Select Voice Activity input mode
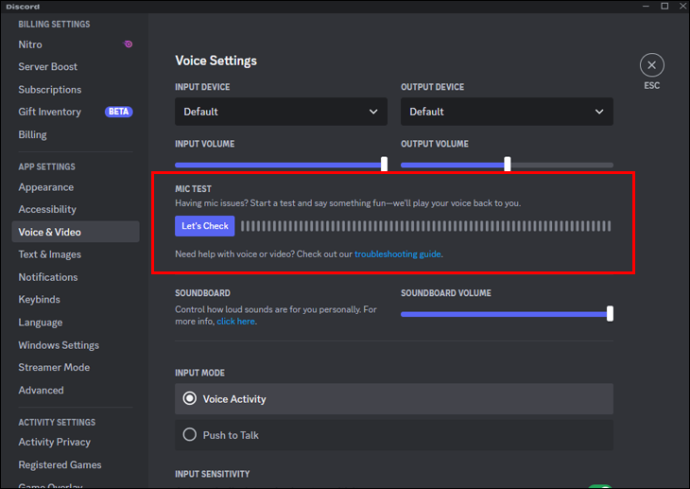Image resolution: width=690 pixels, height=489 pixels. [x=394, y=399]
